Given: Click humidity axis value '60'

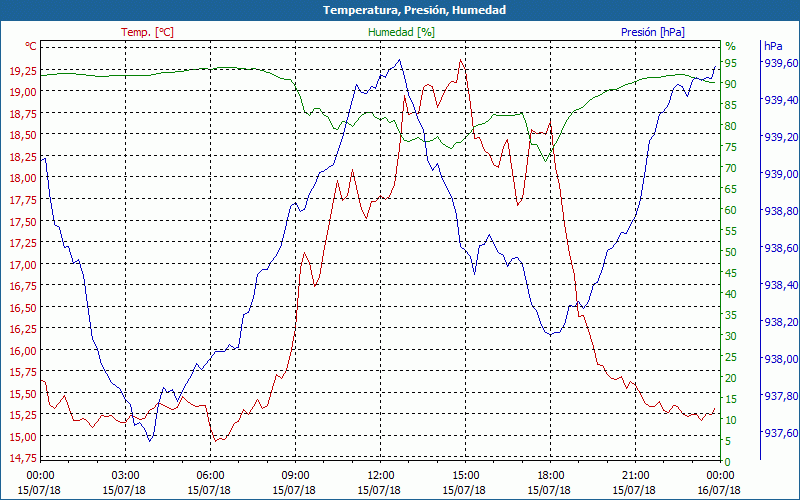Looking at the screenshot, I should 731,210.
